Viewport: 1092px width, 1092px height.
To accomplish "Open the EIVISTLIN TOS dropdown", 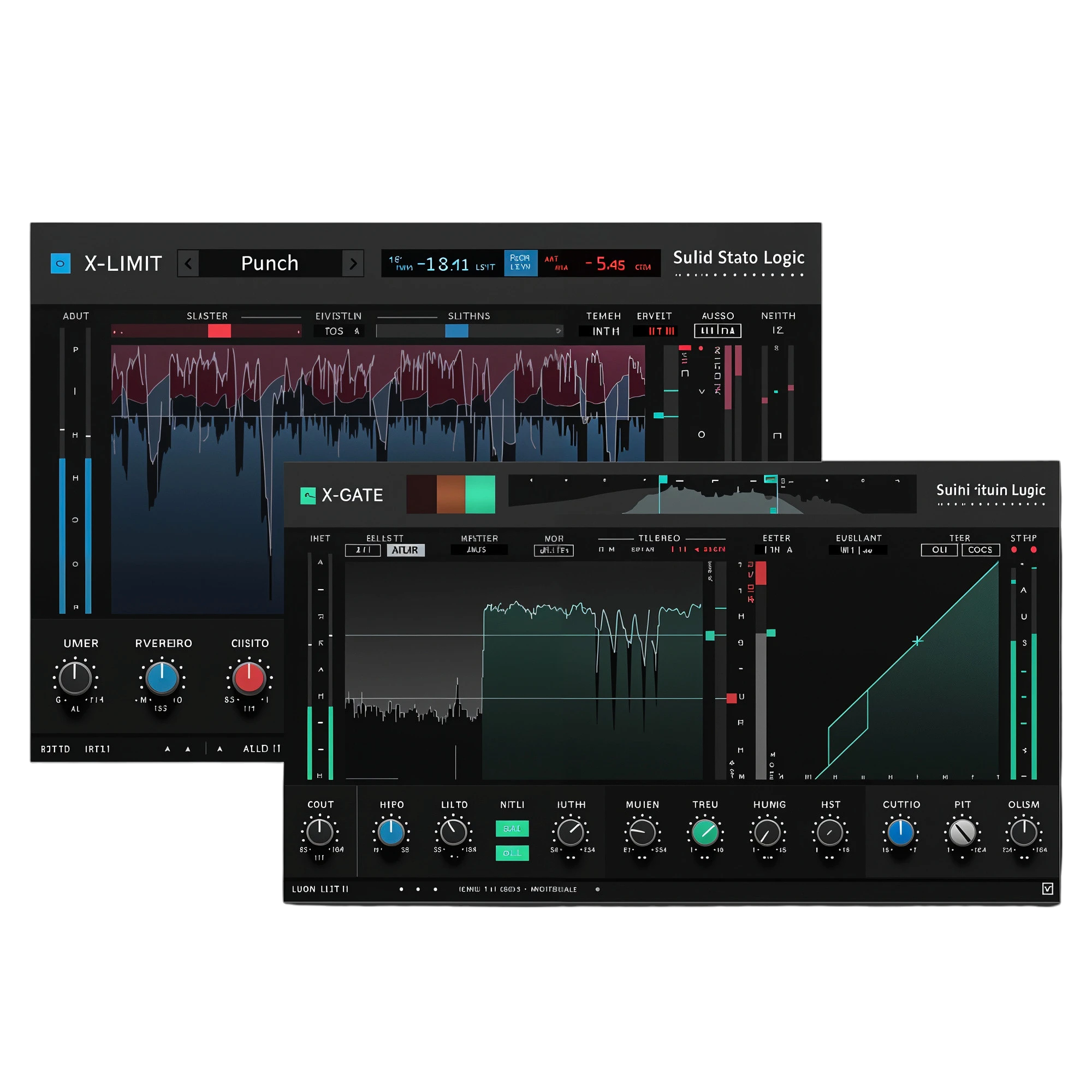I will (x=339, y=331).
